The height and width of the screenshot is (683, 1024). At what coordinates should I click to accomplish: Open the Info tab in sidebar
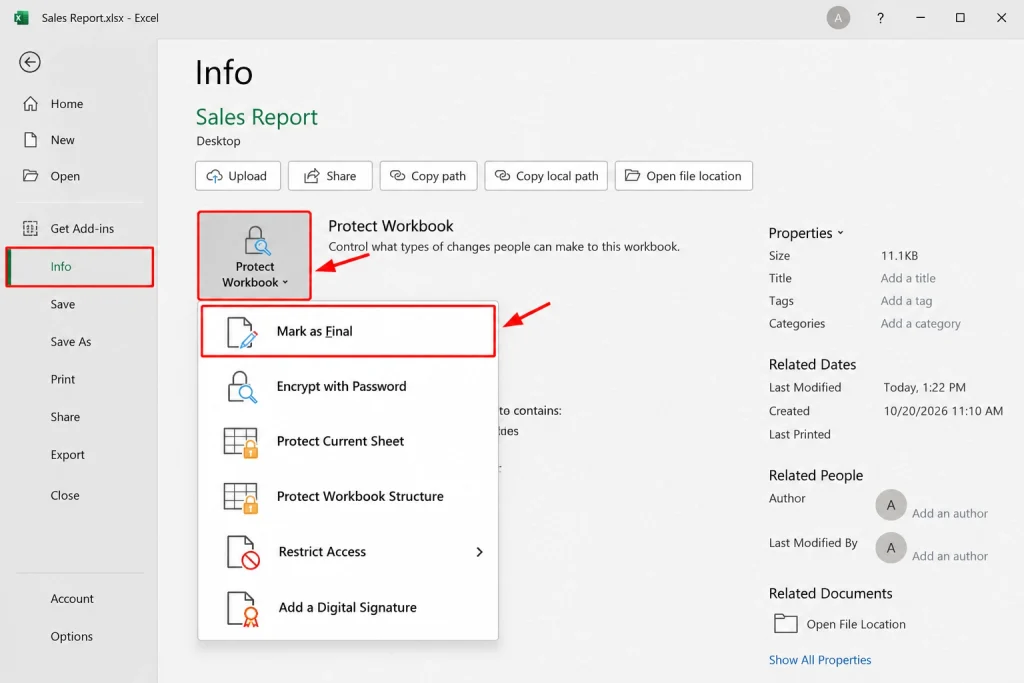(x=80, y=266)
